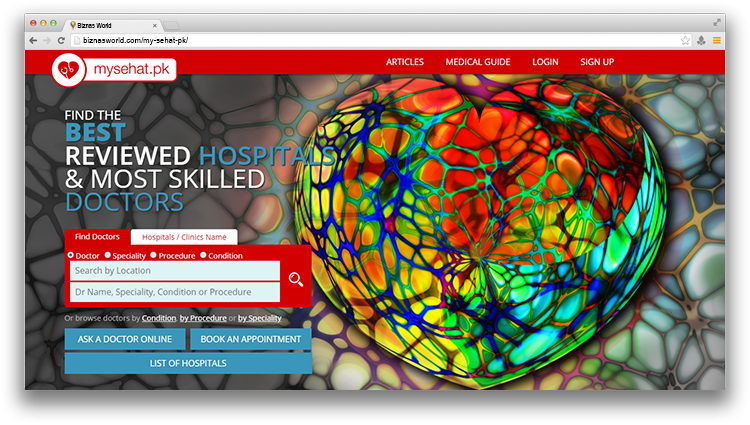Click the browser back arrow
750x425 pixels.
coord(33,40)
